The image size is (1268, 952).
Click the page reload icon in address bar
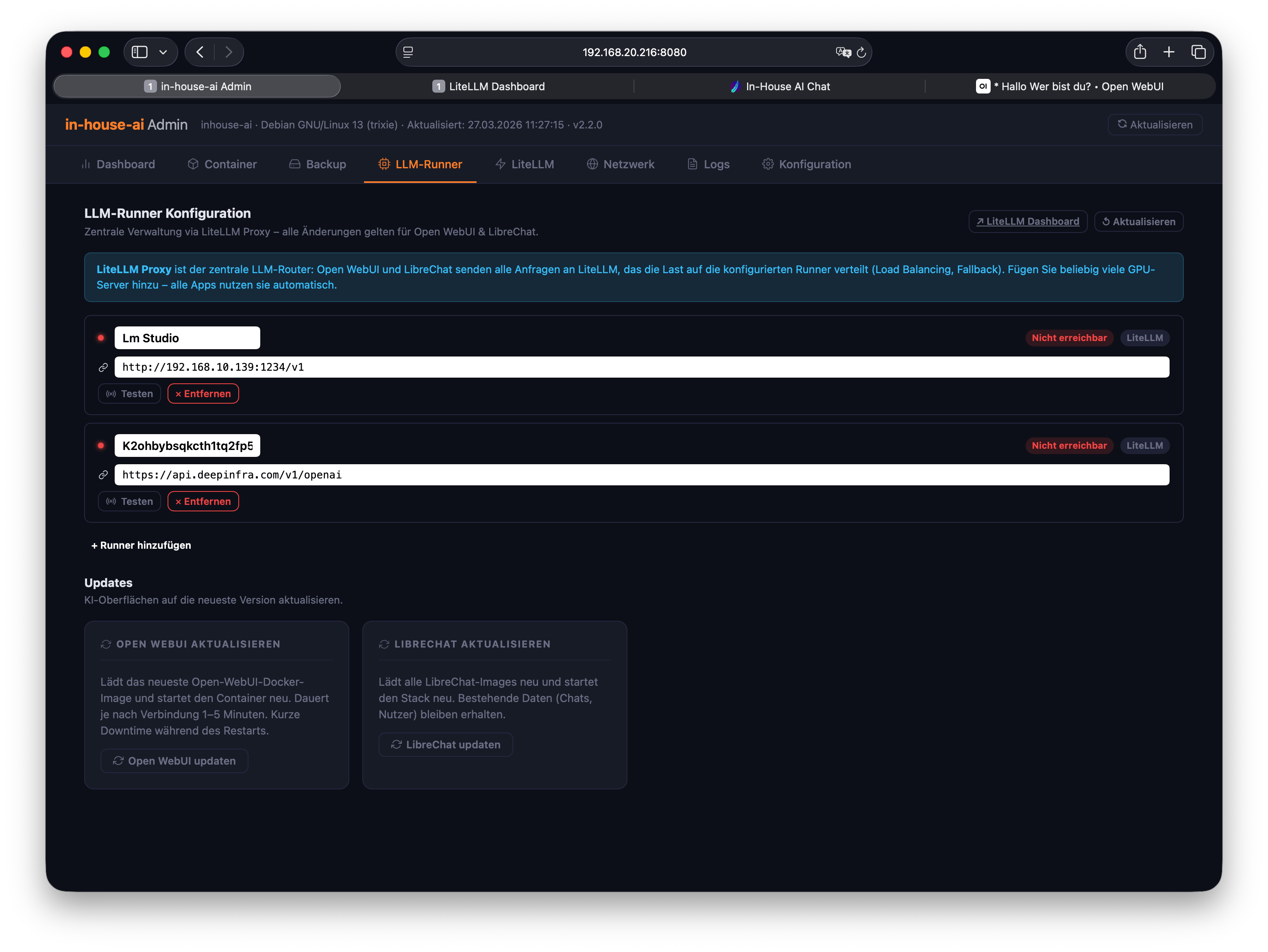861,53
